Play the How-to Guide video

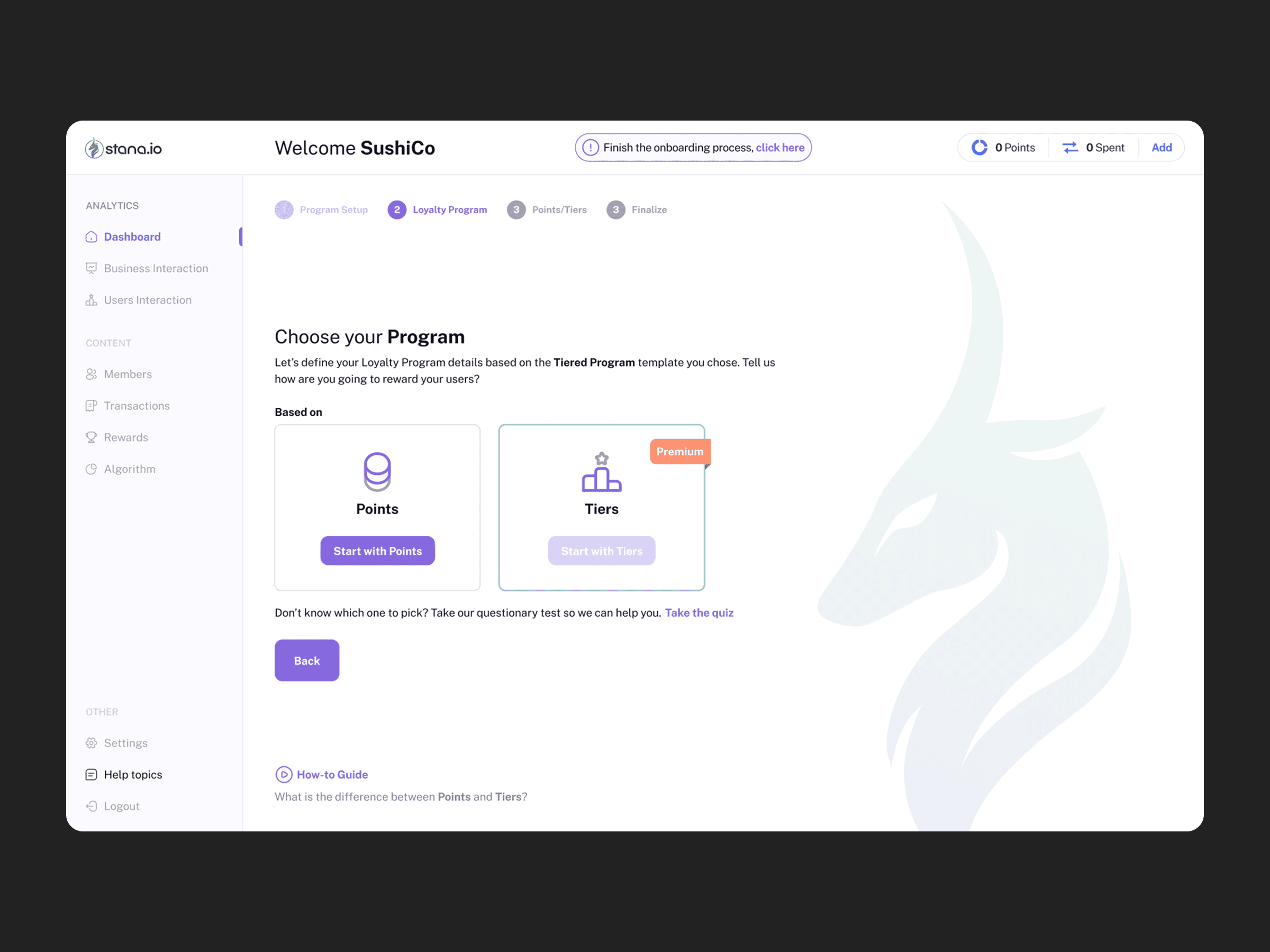tap(284, 775)
